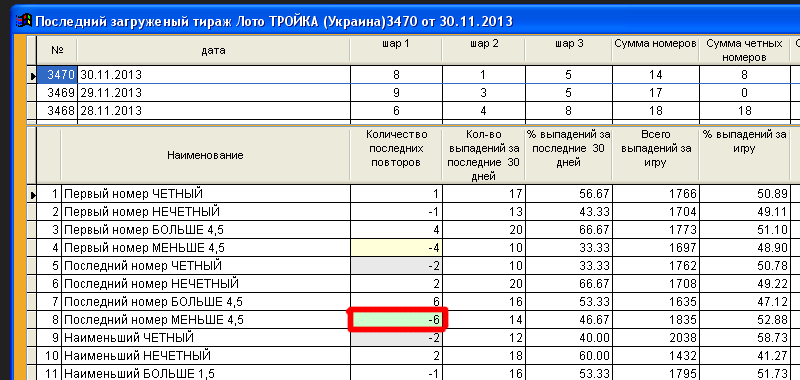Click the date 29.11.2013 cell

(x=213, y=93)
